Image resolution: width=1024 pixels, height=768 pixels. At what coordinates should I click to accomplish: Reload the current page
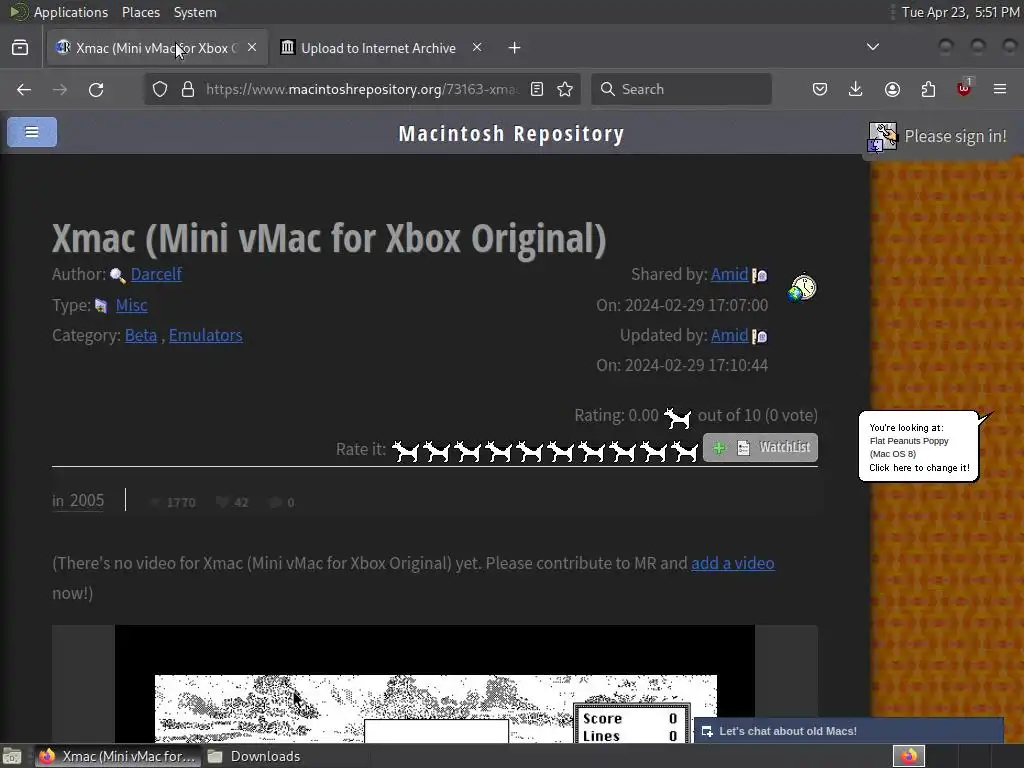tap(96, 89)
